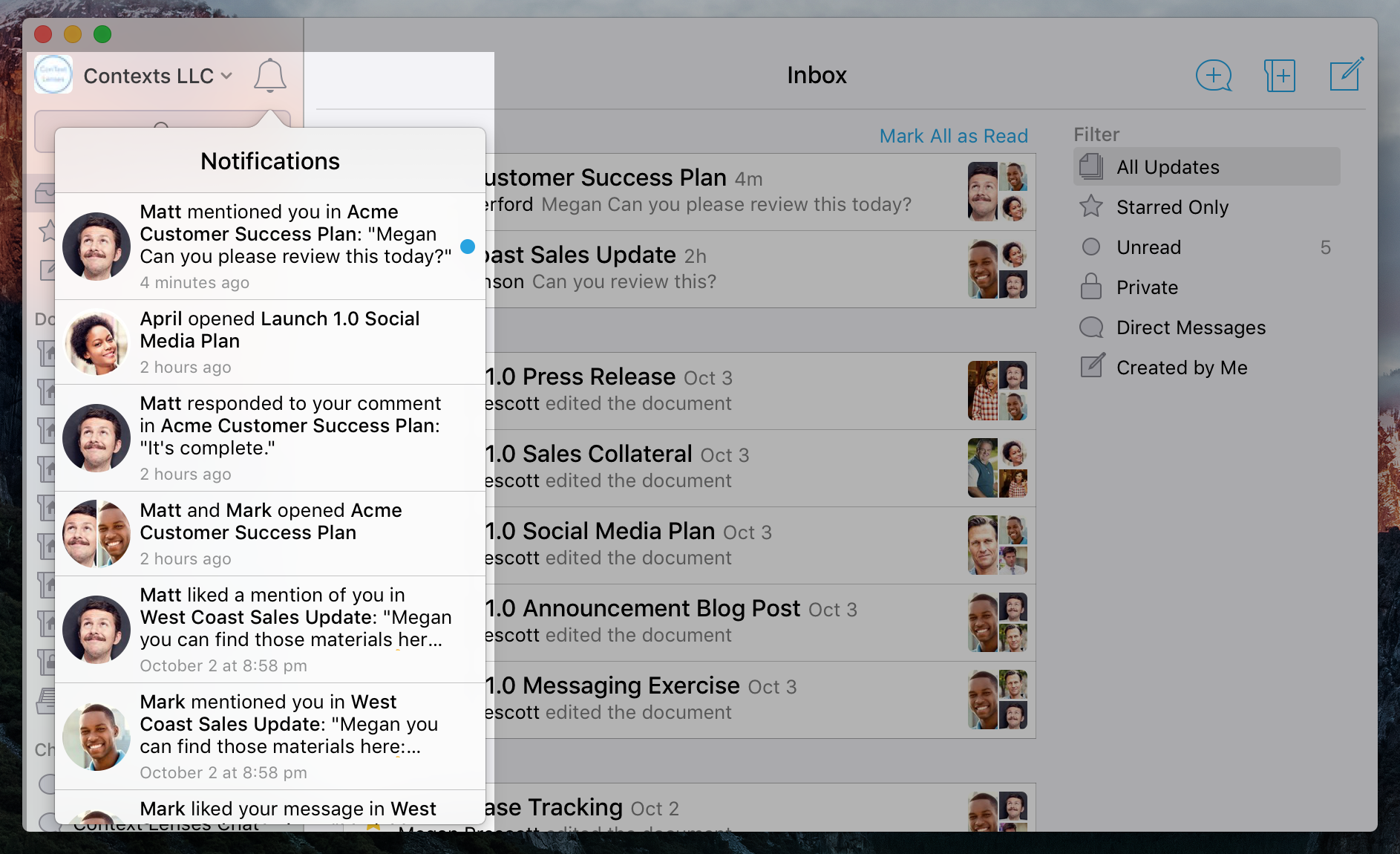
Task: Click Mark All as Read link
Action: [953, 136]
